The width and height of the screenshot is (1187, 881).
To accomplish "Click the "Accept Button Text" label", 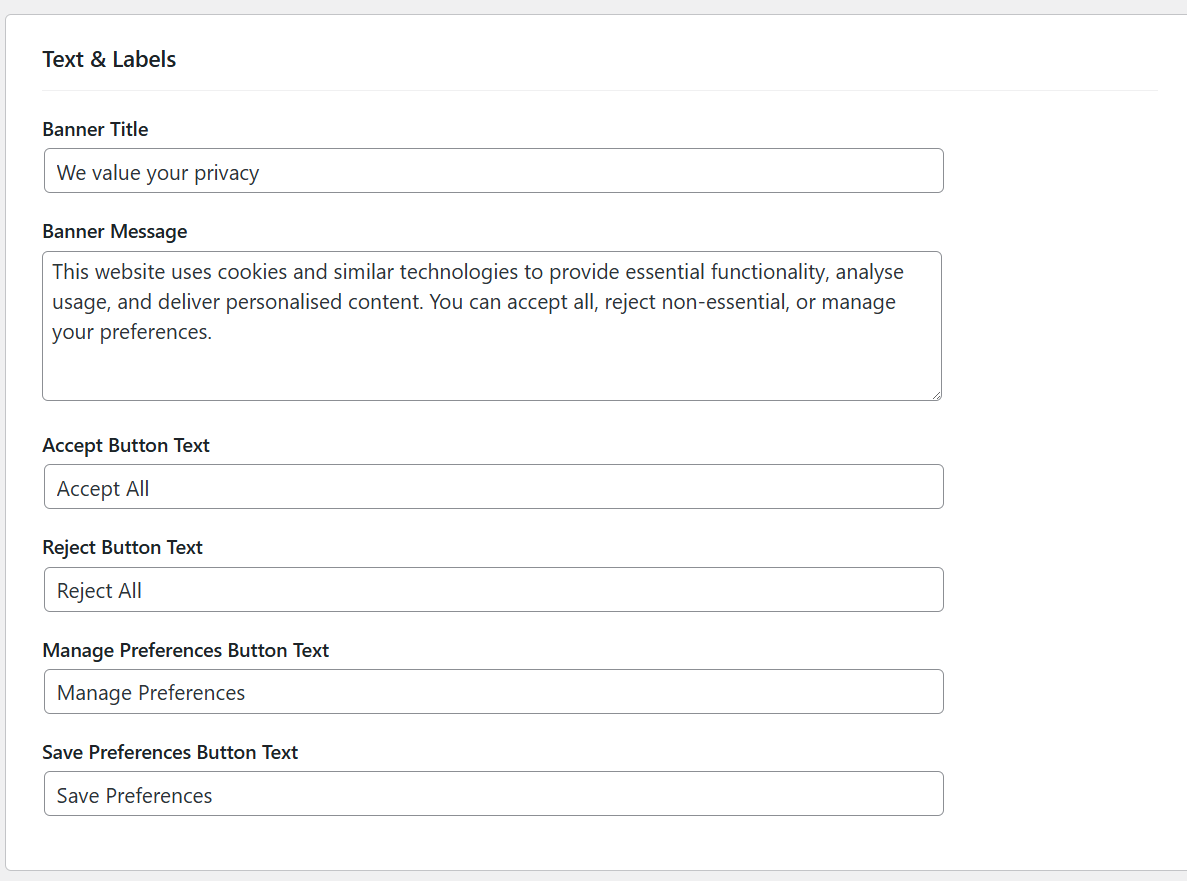I will pos(126,445).
